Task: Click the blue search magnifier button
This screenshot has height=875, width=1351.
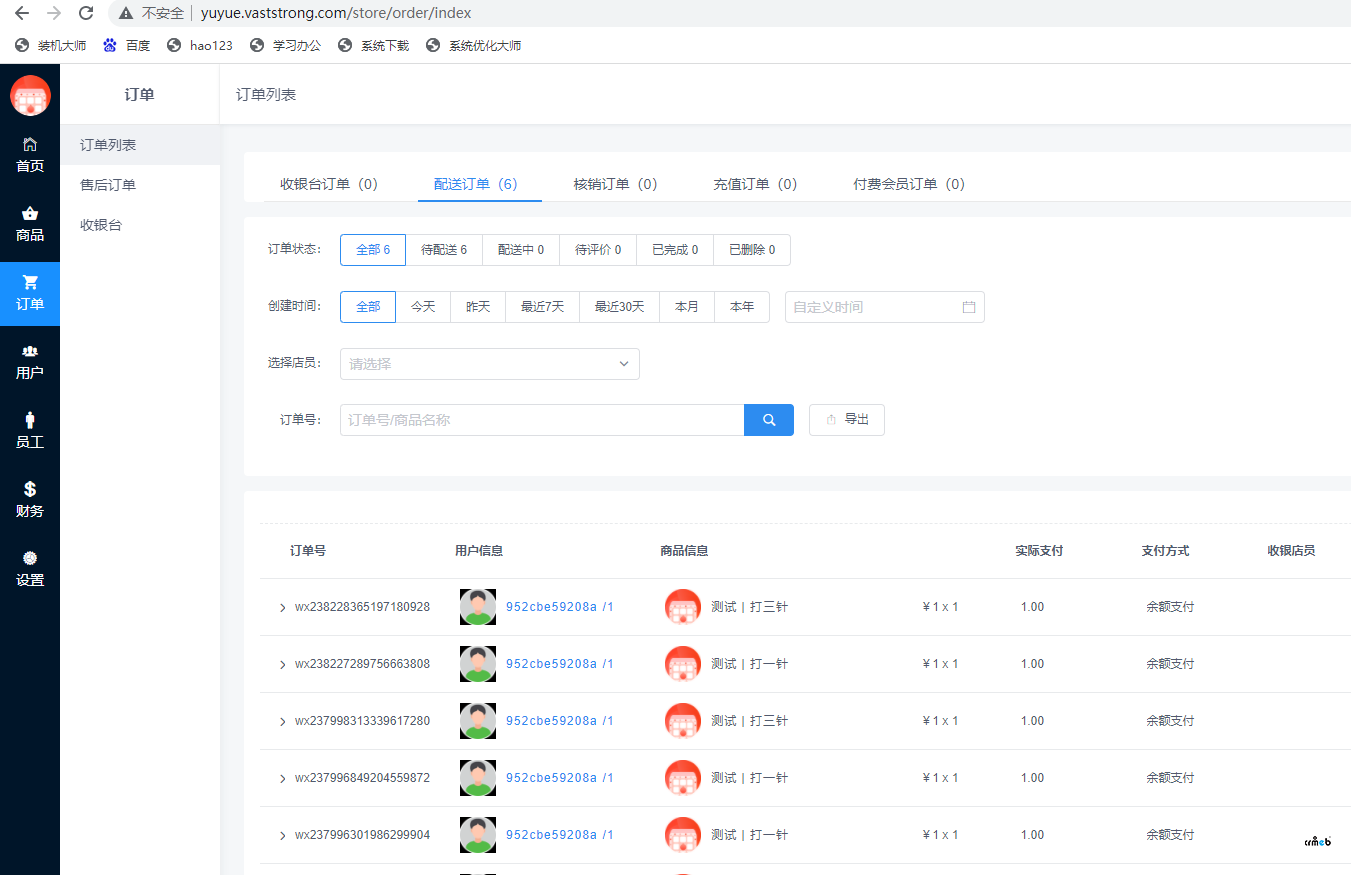Action: pos(769,420)
